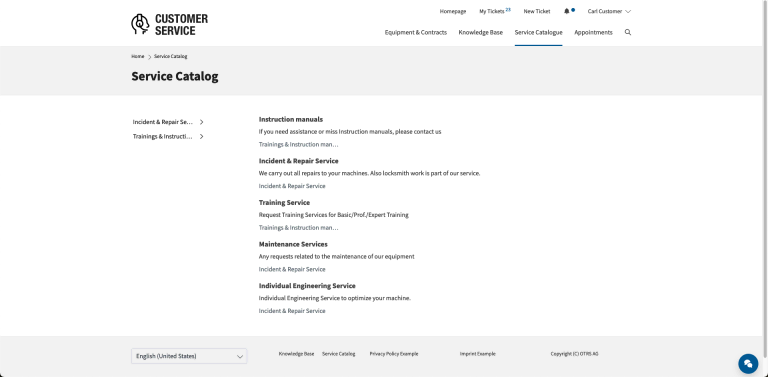The image size is (768, 377).
Task: Click category link below repairs description
Action: [292, 186]
